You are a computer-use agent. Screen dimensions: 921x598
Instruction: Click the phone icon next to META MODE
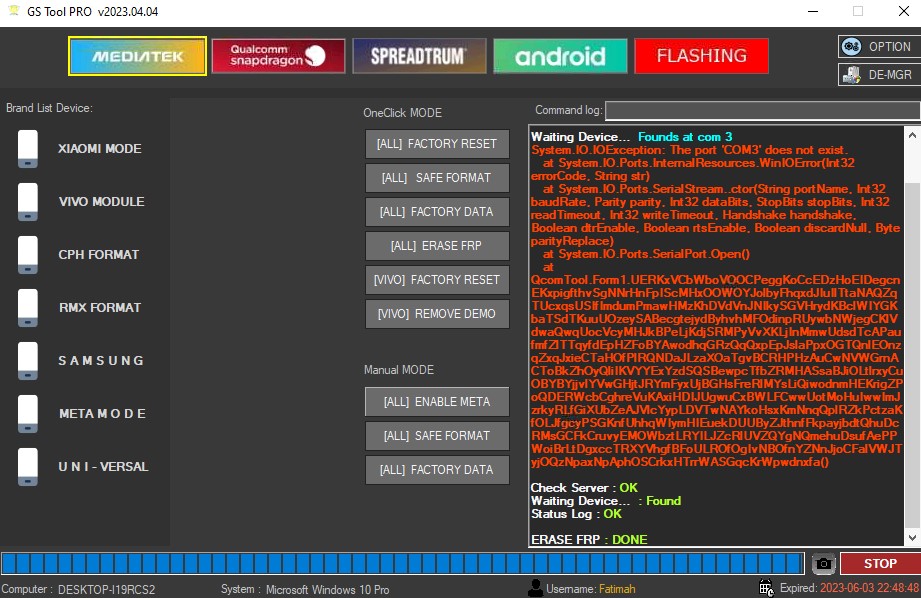[28, 414]
